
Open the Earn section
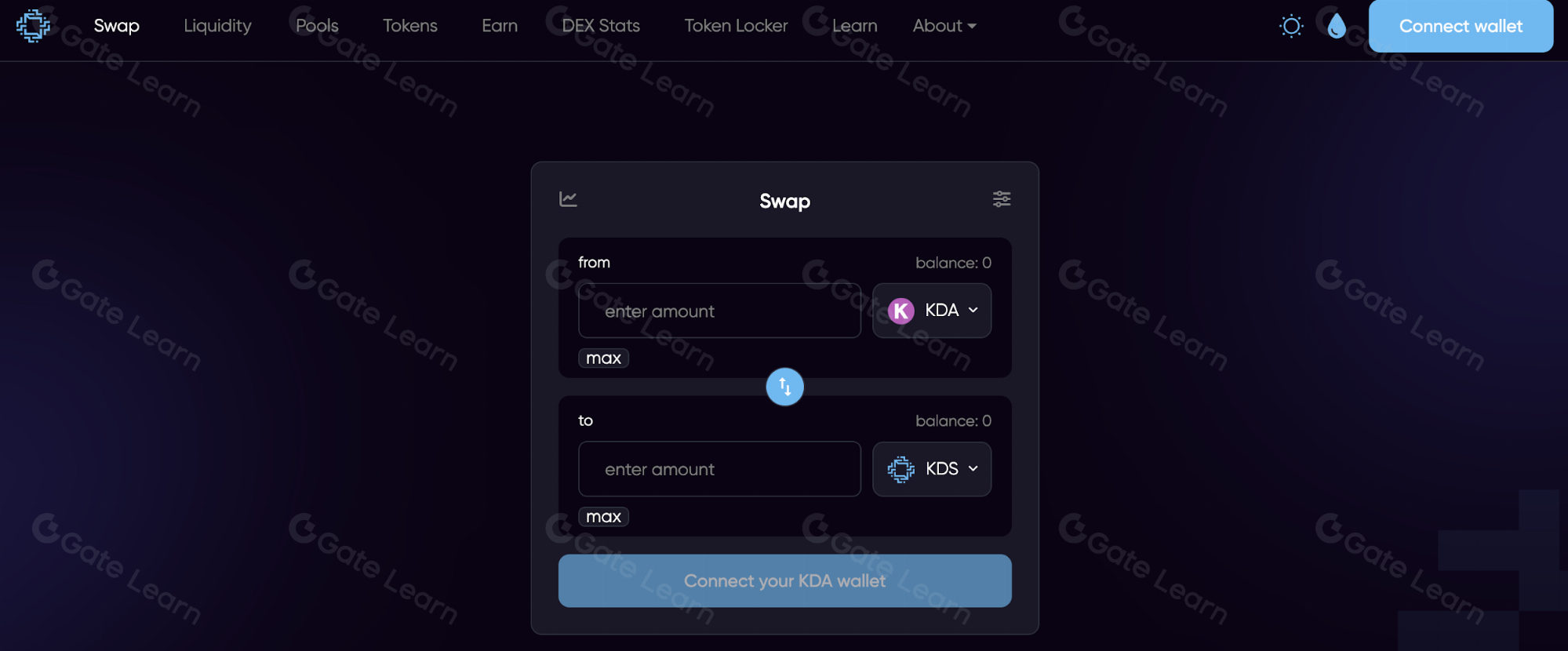(x=500, y=26)
